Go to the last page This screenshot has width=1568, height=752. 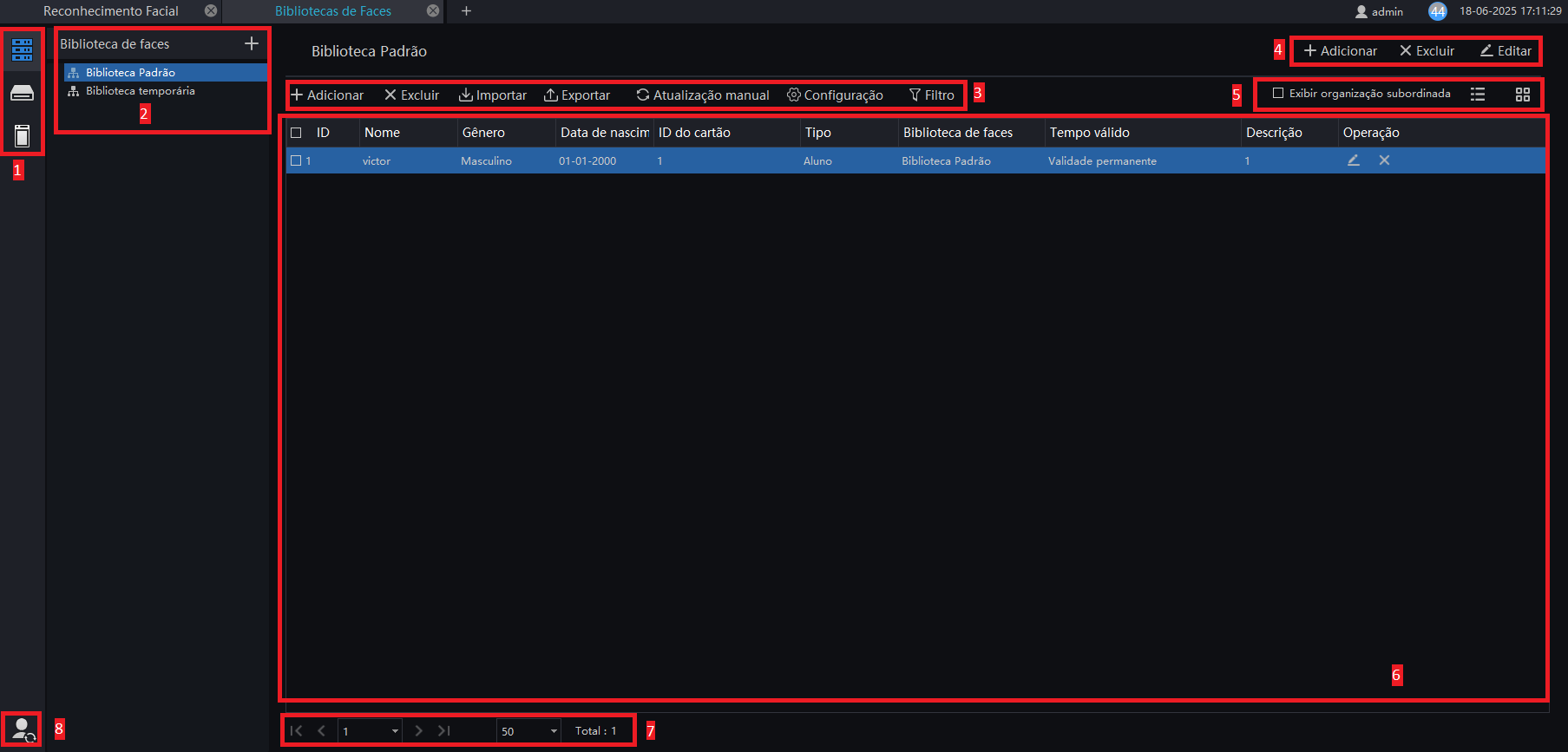(444, 731)
